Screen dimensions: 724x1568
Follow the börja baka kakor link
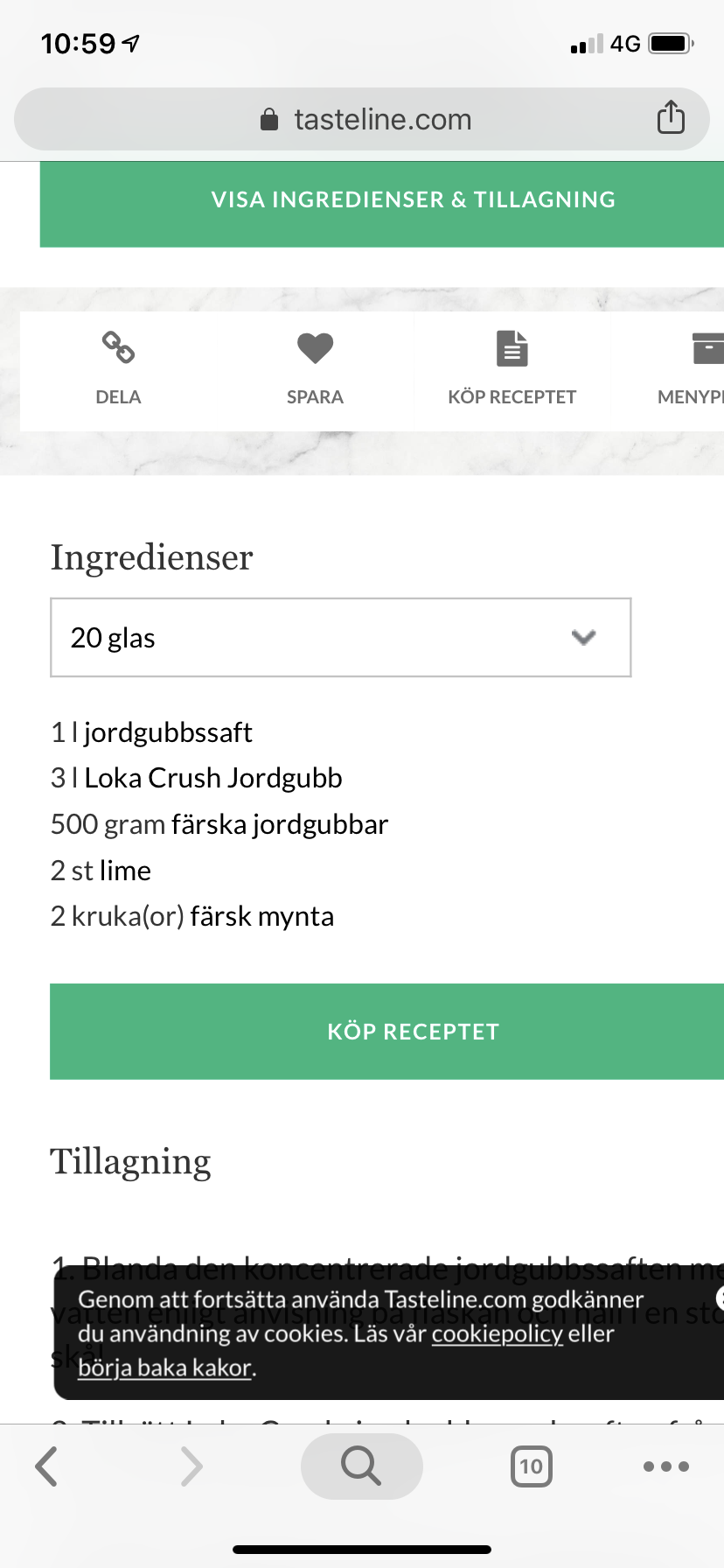(164, 1367)
